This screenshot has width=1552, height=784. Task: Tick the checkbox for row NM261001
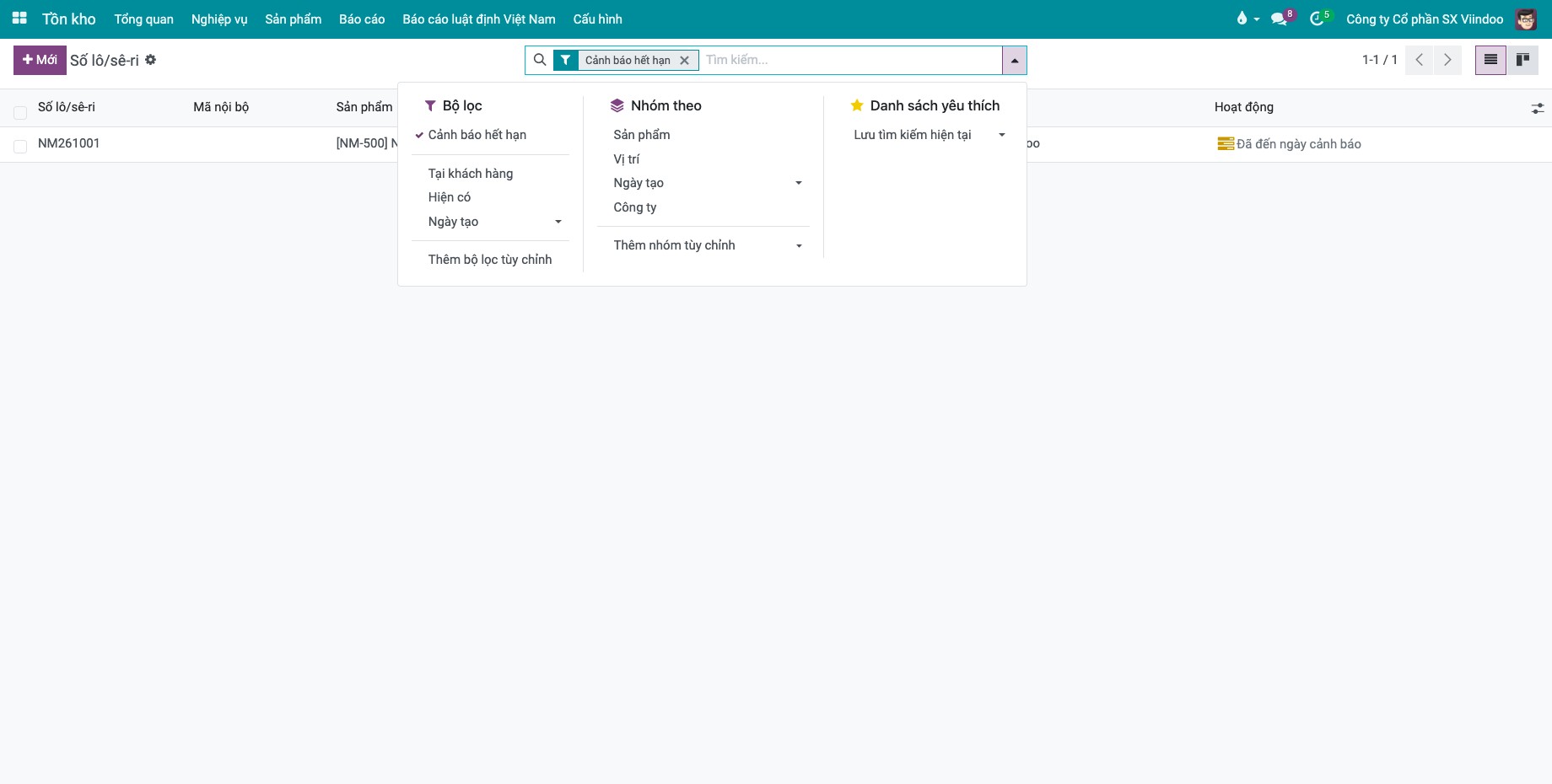coord(20,147)
